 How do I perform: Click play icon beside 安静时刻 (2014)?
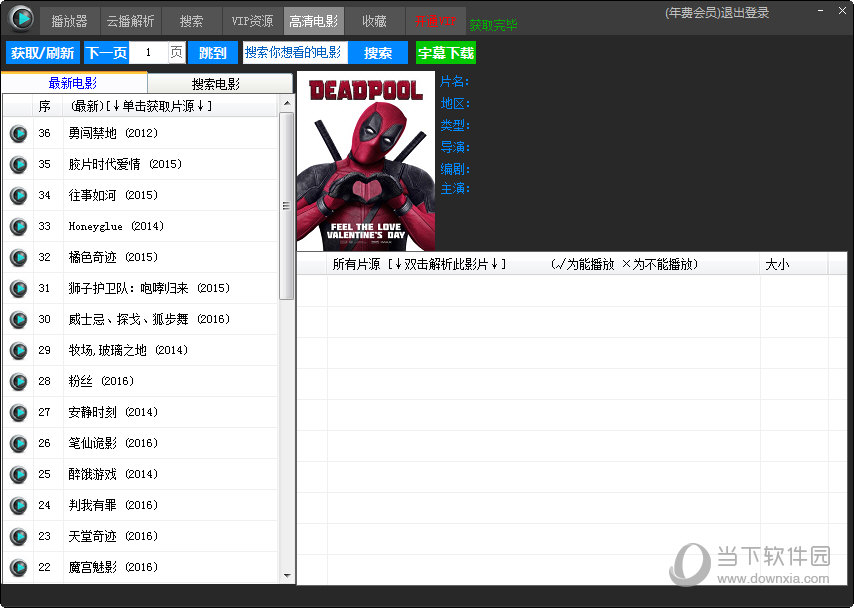19,413
